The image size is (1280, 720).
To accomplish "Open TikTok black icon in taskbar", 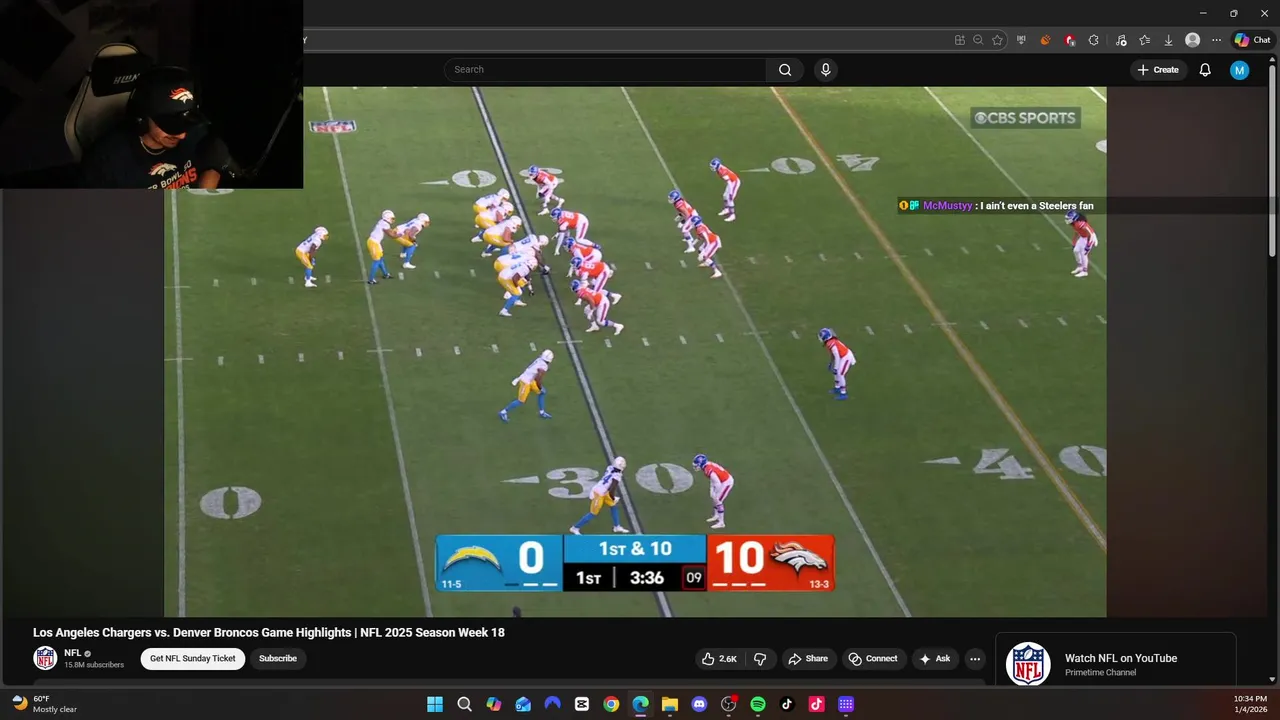I will (x=787, y=704).
